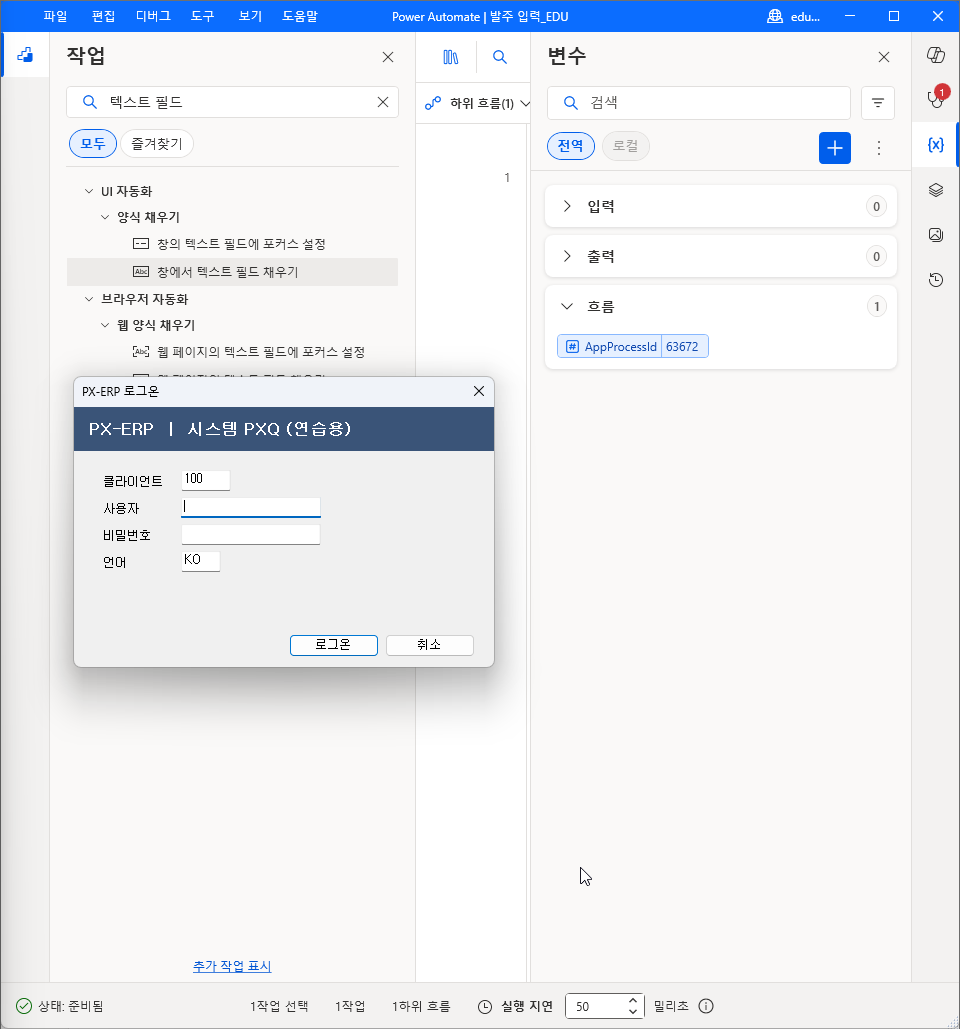Click the 로그온 button
The image size is (960, 1029).
pos(333,645)
